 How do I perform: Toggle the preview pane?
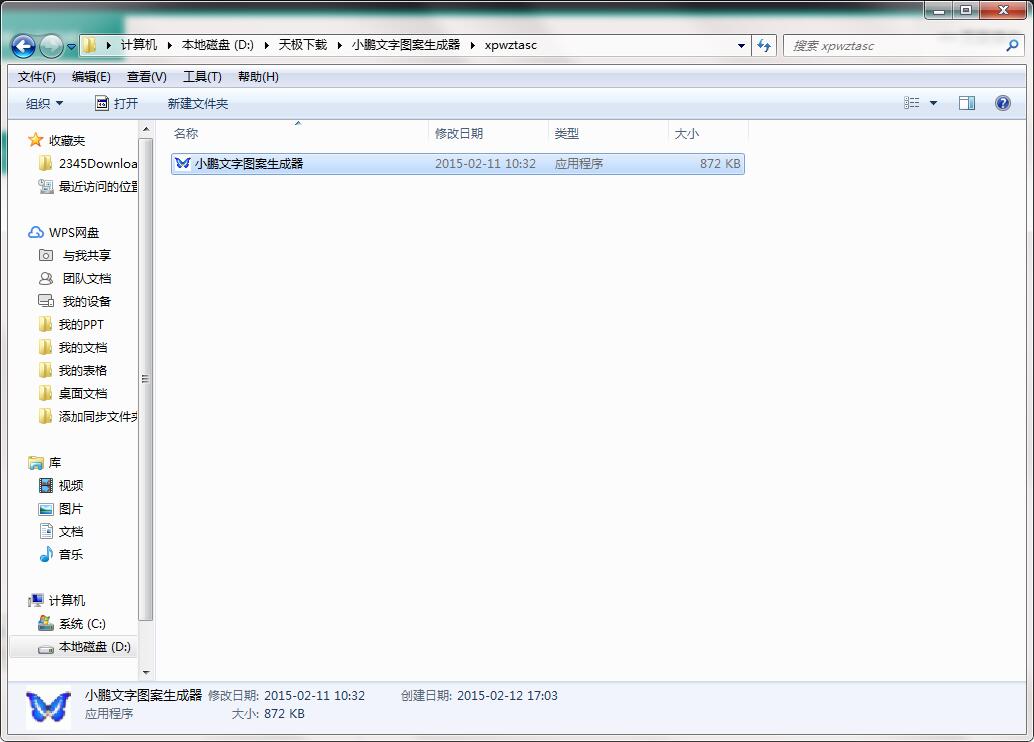pos(966,102)
